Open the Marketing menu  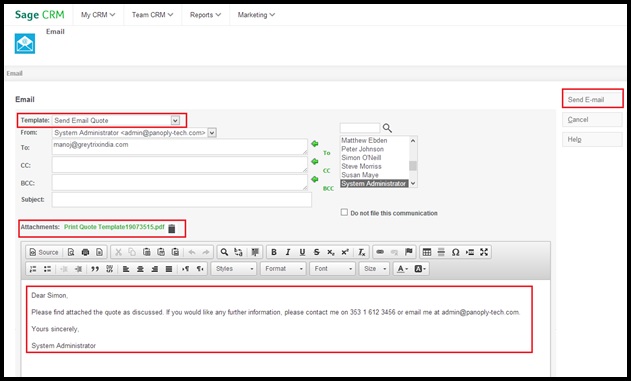(256, 15)
